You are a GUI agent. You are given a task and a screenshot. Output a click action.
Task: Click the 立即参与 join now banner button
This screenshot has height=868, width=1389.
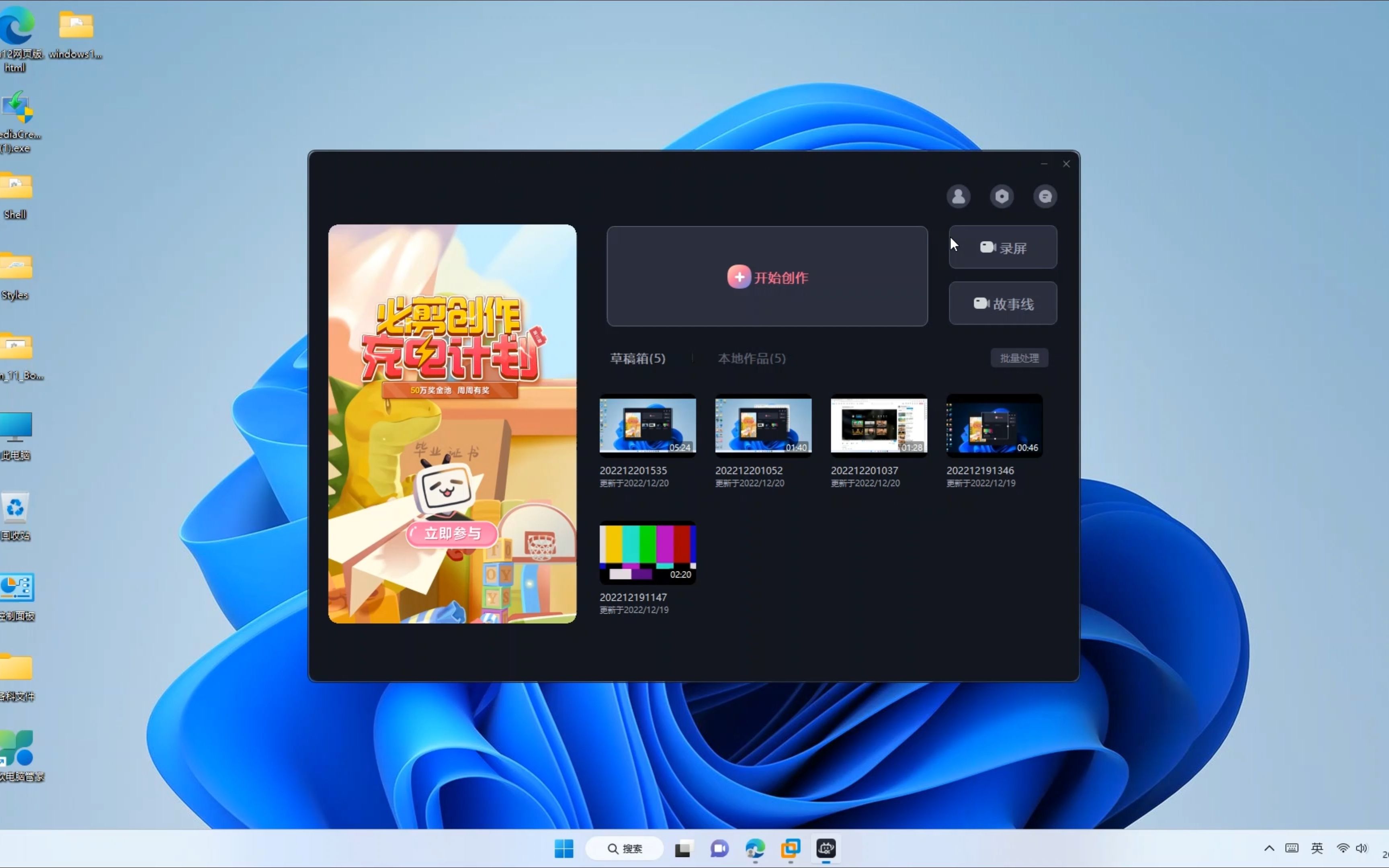452,534
